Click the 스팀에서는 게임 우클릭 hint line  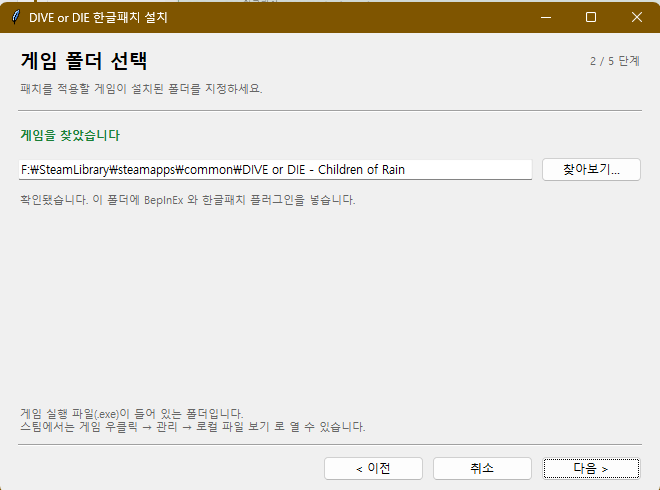pyautogui.click(x=193, y=427)
